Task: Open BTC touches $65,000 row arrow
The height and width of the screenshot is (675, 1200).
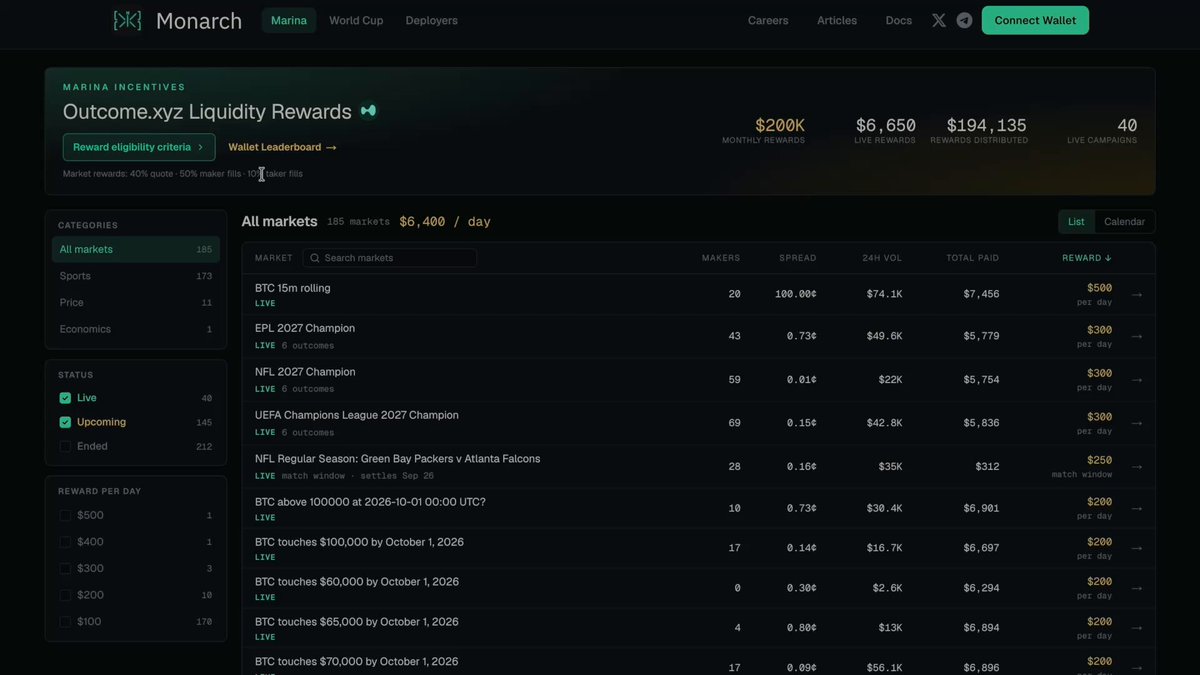Action: 1136,628
